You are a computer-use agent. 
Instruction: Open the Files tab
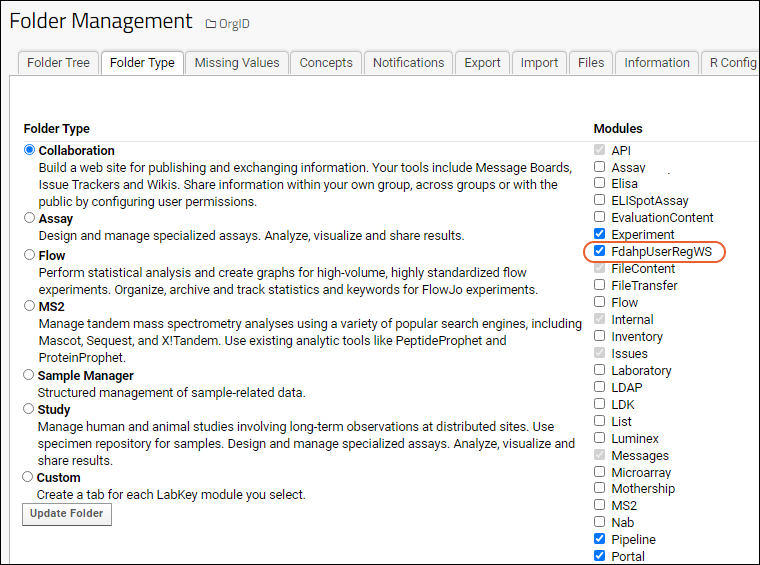(x=591, y=62)
